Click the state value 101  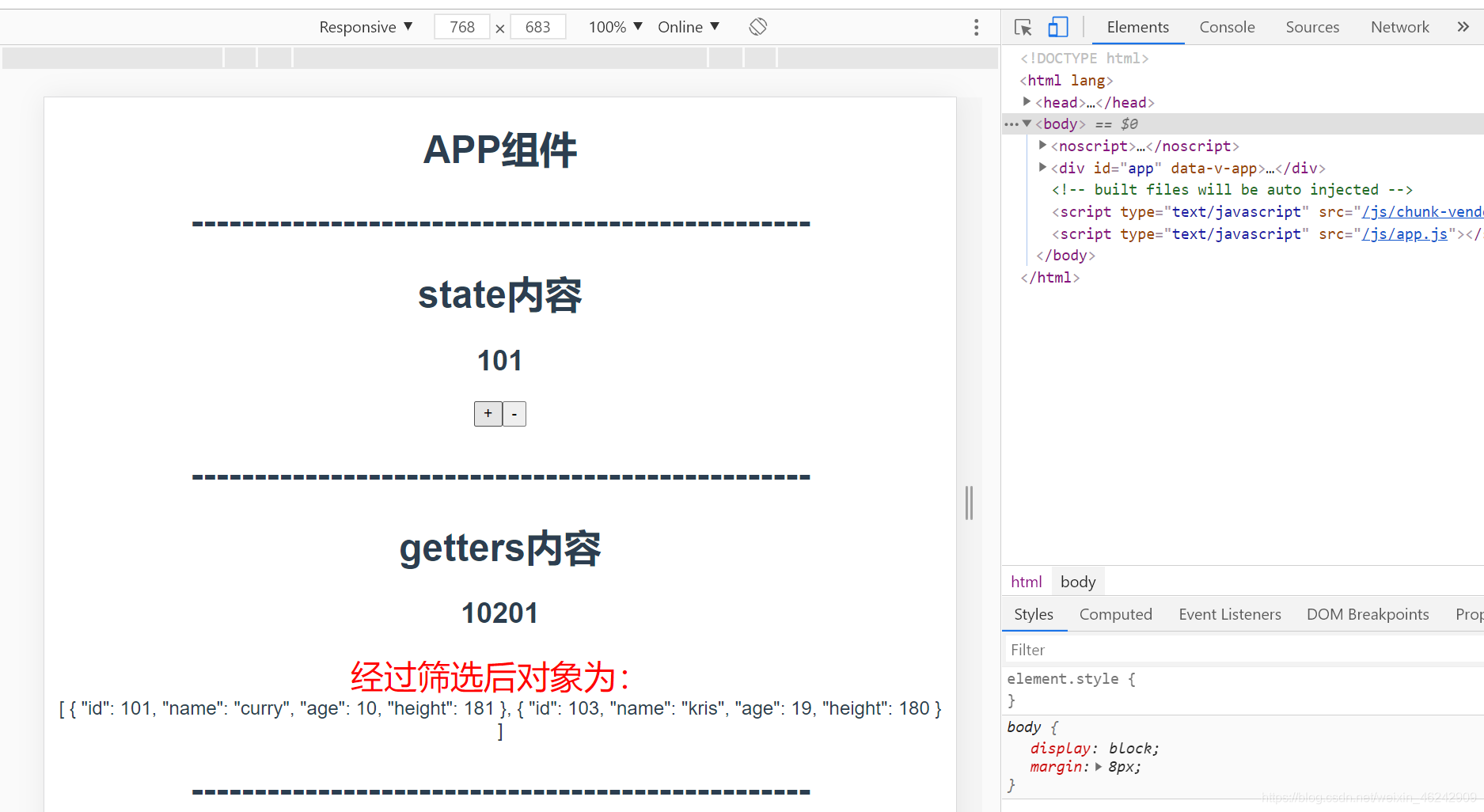499,361
